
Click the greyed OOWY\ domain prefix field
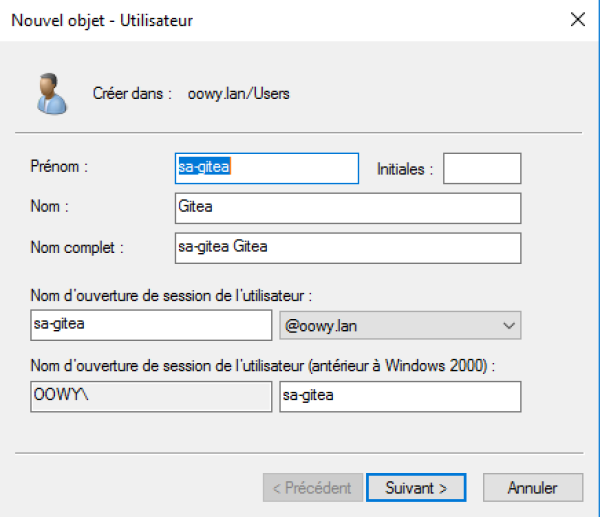150,396
